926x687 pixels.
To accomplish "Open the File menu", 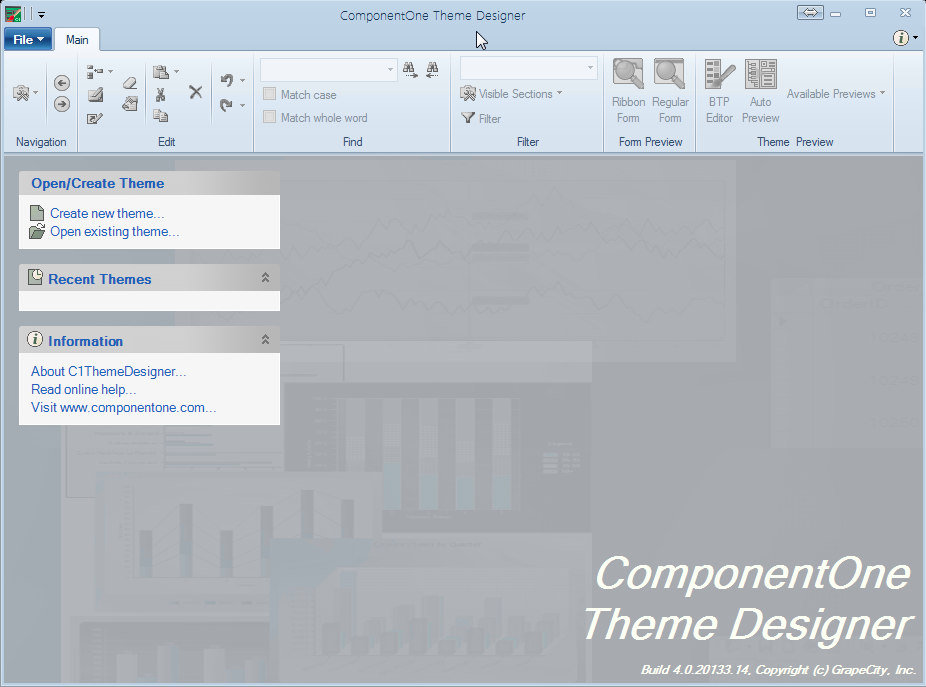I will tap(28, 40).
